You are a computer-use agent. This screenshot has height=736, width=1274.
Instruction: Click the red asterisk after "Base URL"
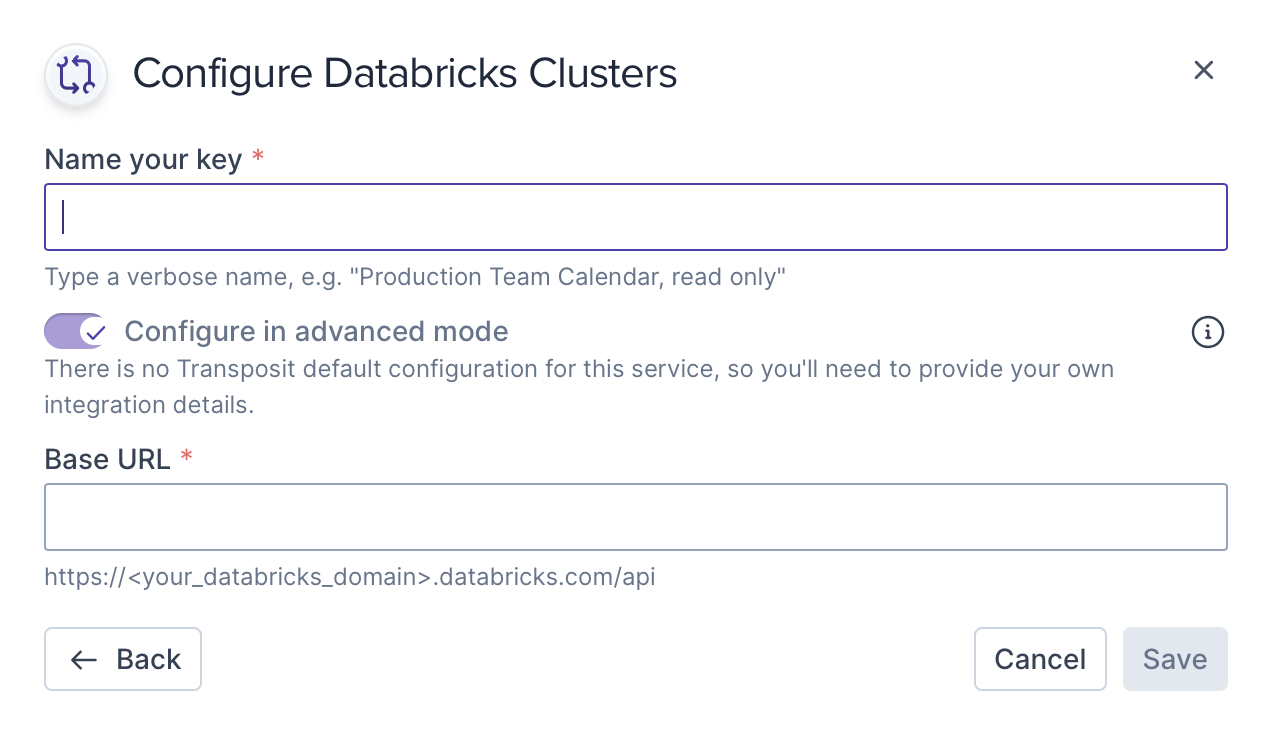(186, 458)
